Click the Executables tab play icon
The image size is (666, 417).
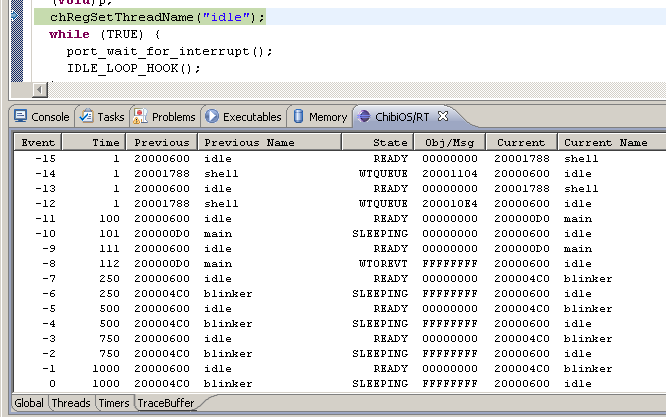(x=212, y=116)
